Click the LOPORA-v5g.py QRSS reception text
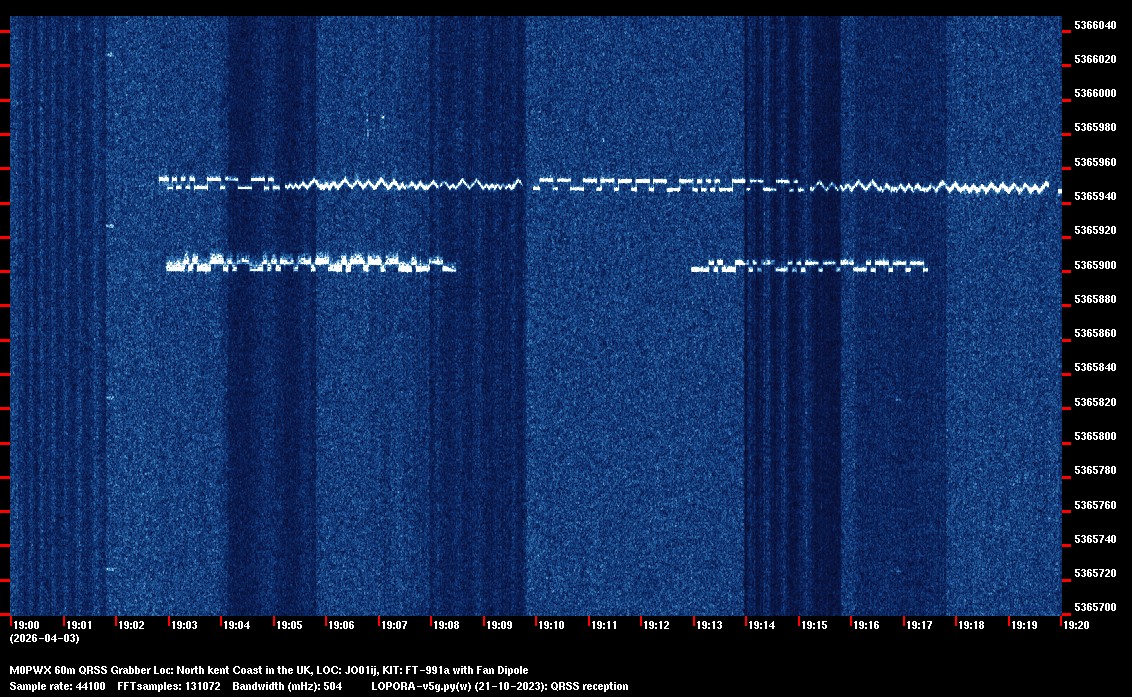The image size is (1132, 697). click(x=499, y=686)
